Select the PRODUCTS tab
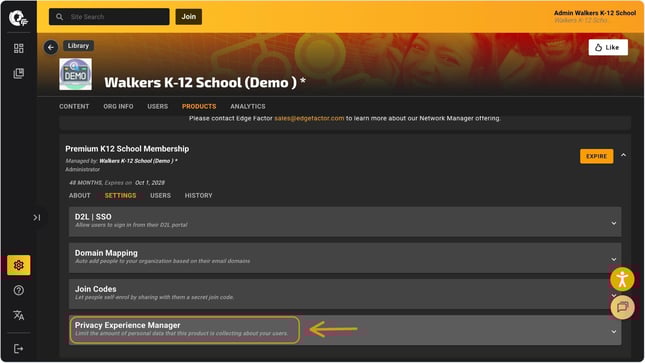Screen dimensions: 645x363 tap(199, 107)
